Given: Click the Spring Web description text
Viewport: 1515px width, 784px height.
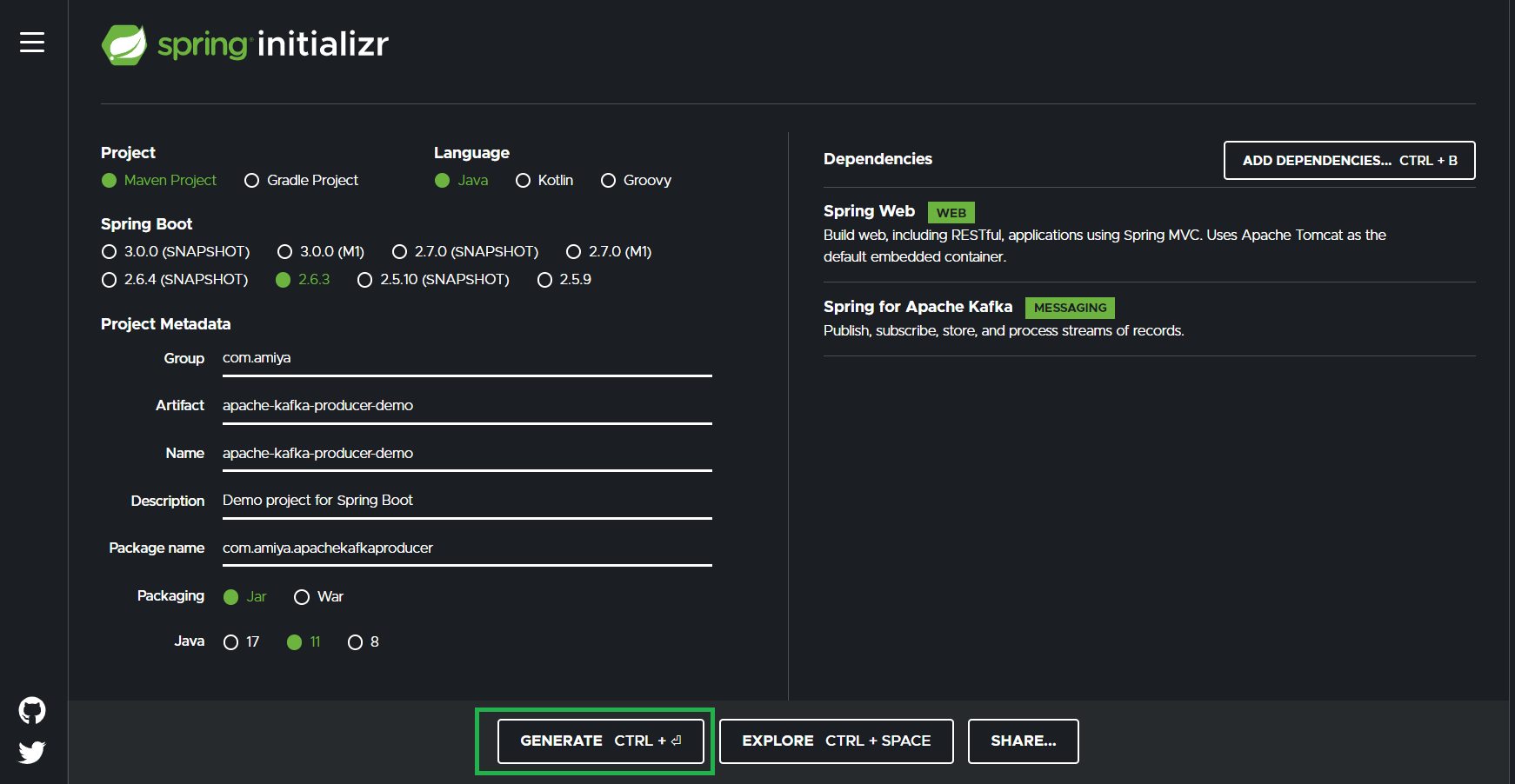Looking at the screenshot, I should coord(1105,246).
